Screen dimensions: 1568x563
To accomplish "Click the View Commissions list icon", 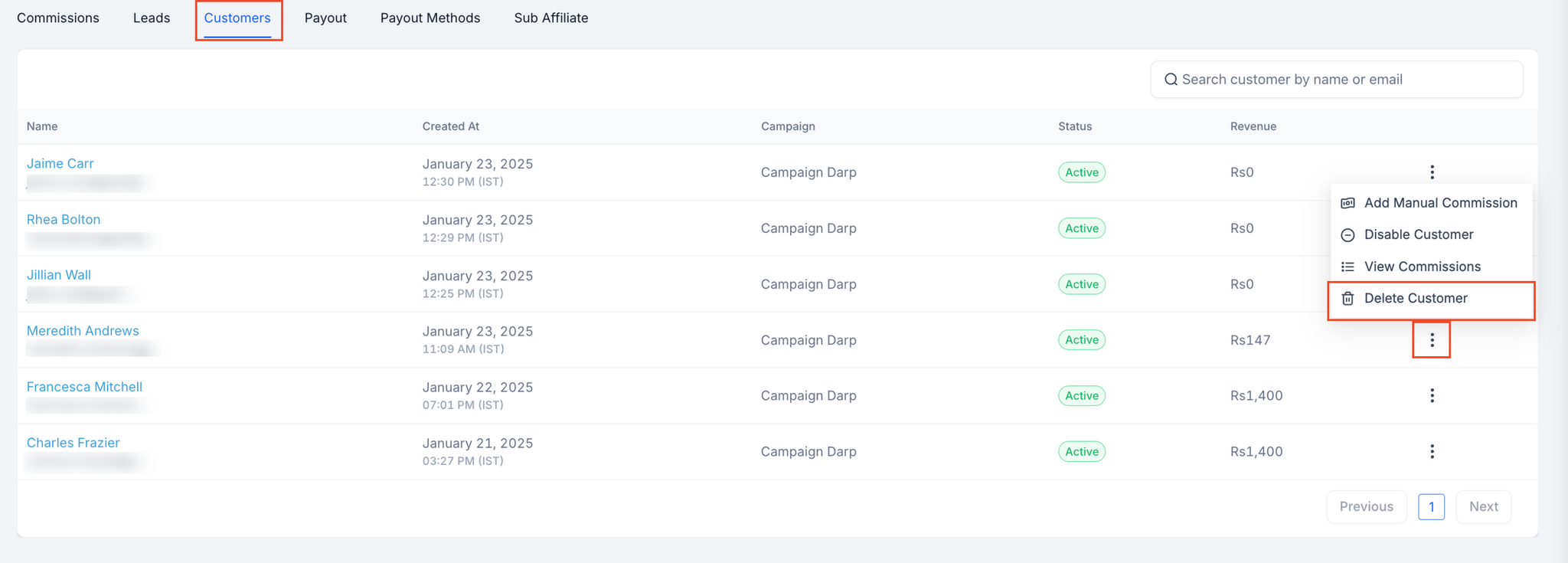I will (1348, 267).
